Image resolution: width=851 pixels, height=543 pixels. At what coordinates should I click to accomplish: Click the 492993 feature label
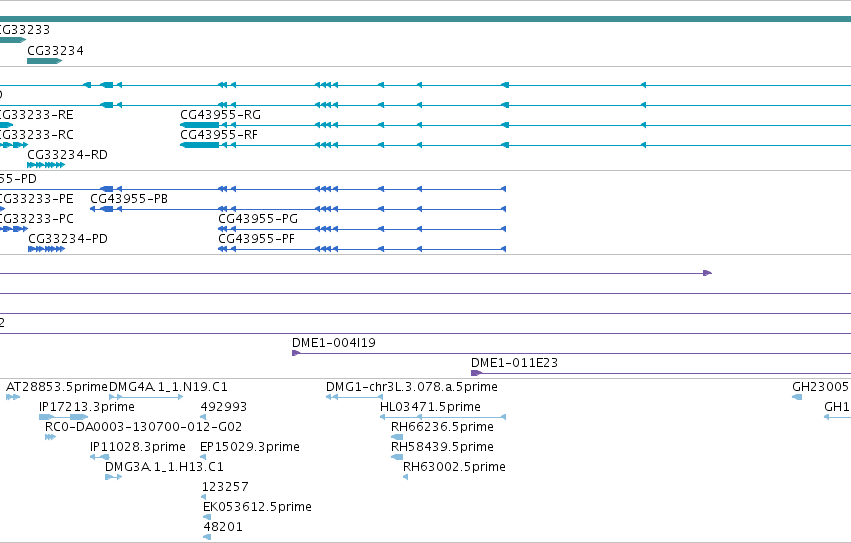pos(224,407)
